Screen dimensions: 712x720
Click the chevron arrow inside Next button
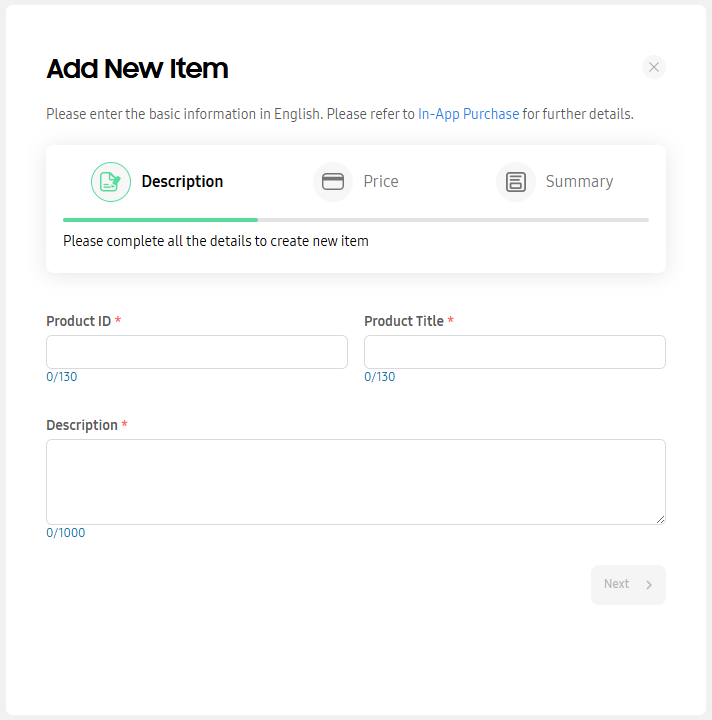[x=649, y=585]
